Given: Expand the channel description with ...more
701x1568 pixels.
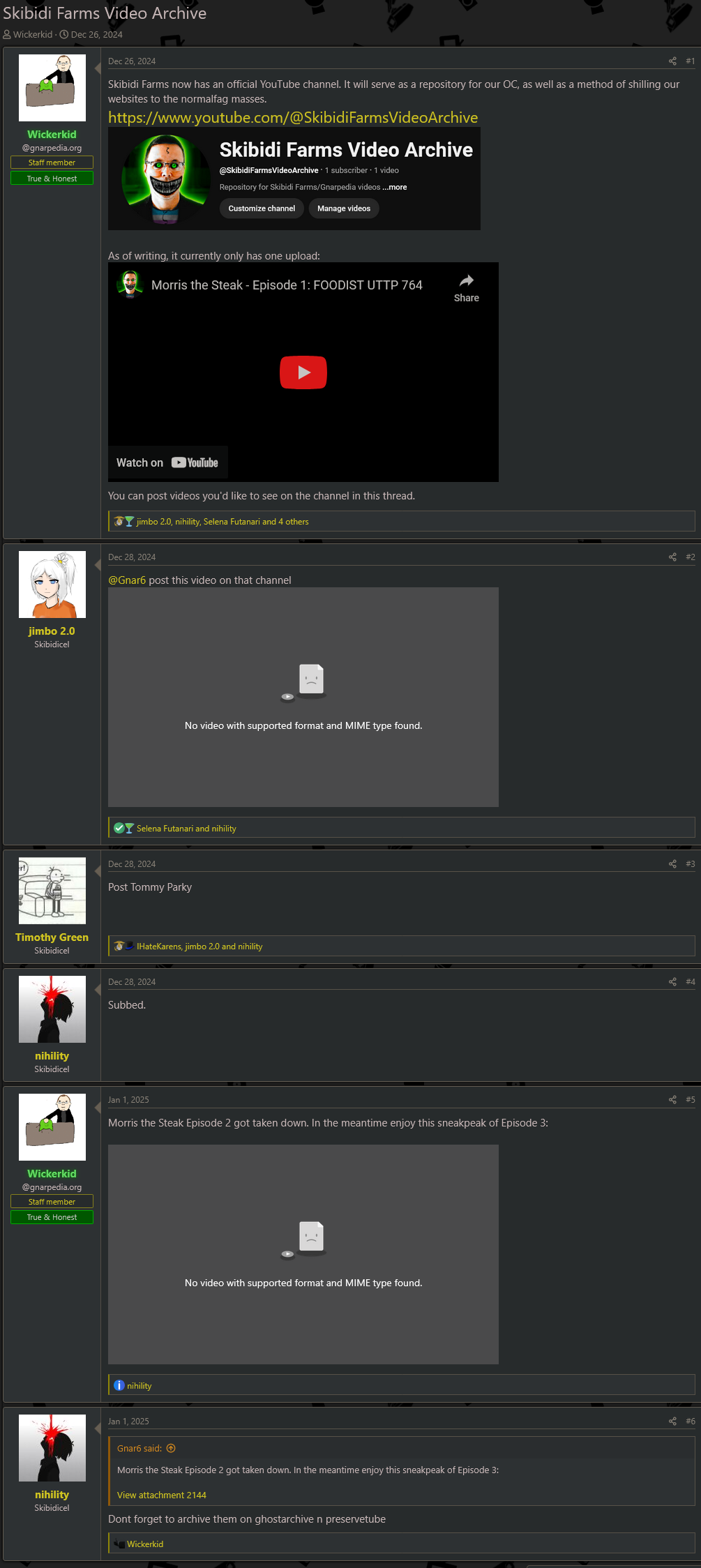Looking at the screenshot, I should click(x=395, y=187).
